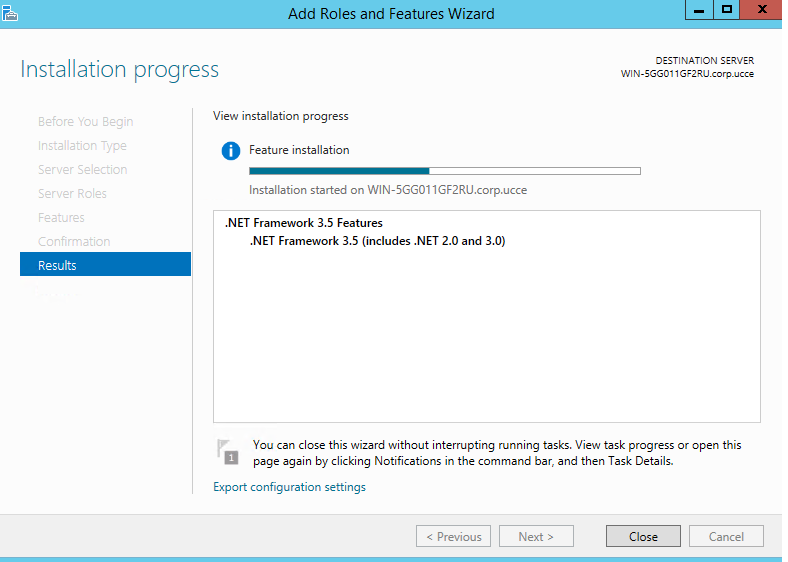Select the Results step in sidebar
788x562 pixels.
pos(105,265)
